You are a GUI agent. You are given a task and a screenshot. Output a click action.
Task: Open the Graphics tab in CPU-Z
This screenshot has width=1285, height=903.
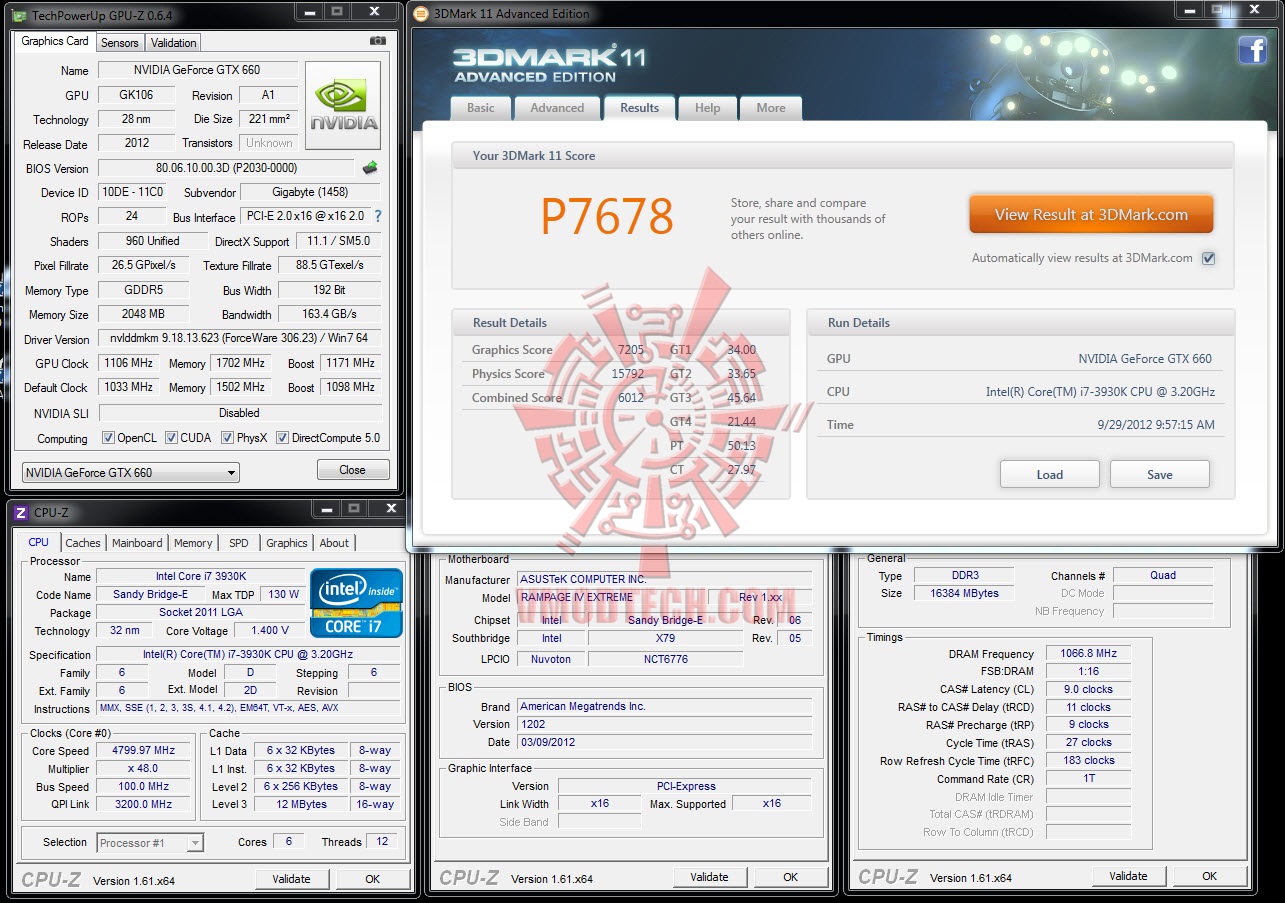[287, 543]
